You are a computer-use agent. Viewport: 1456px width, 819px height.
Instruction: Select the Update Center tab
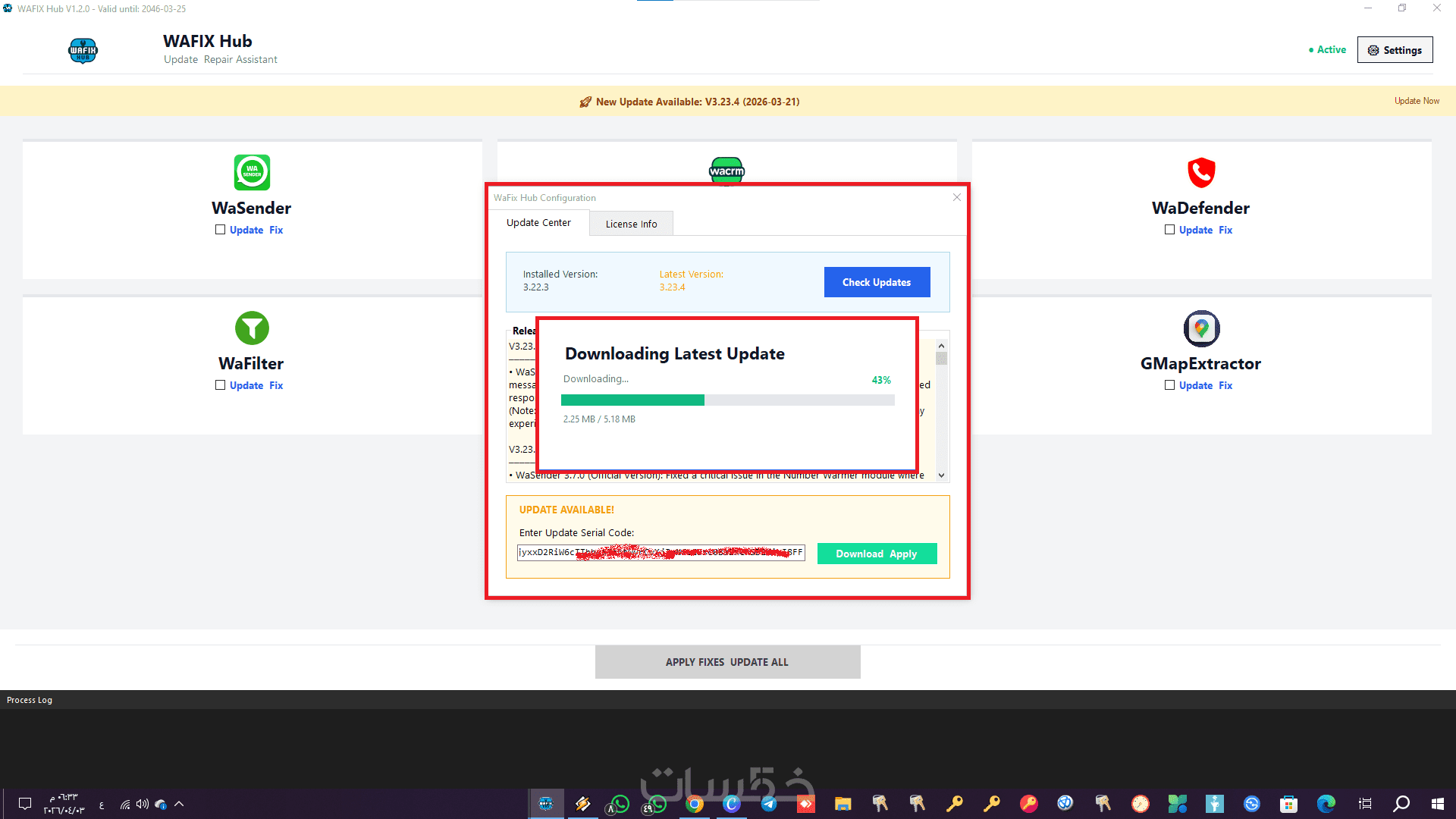click(538, 223)
